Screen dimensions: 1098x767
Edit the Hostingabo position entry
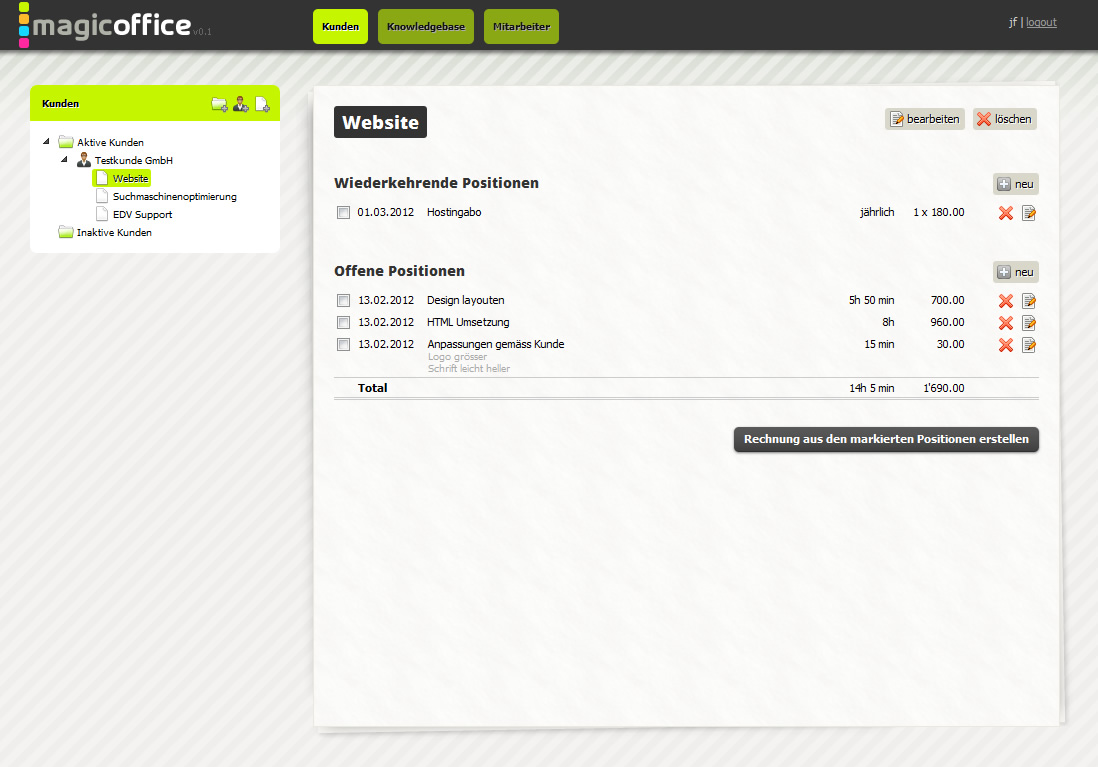point(1029,213)
